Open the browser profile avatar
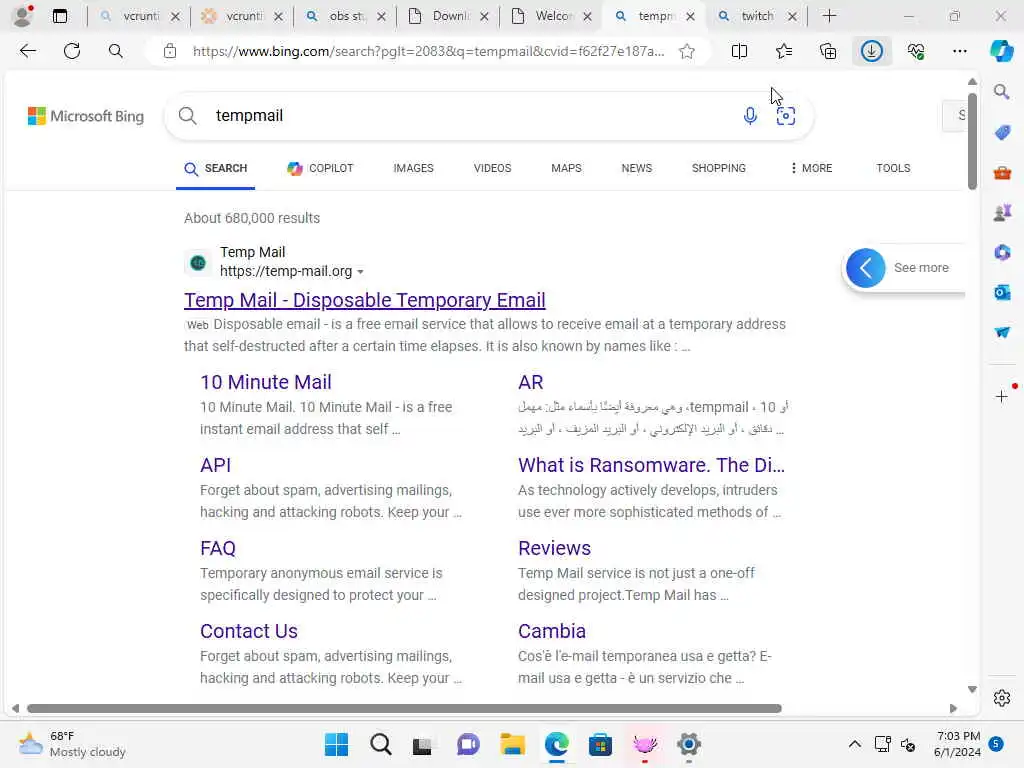Screen dimensions: 1024x768 pos(23,16)
